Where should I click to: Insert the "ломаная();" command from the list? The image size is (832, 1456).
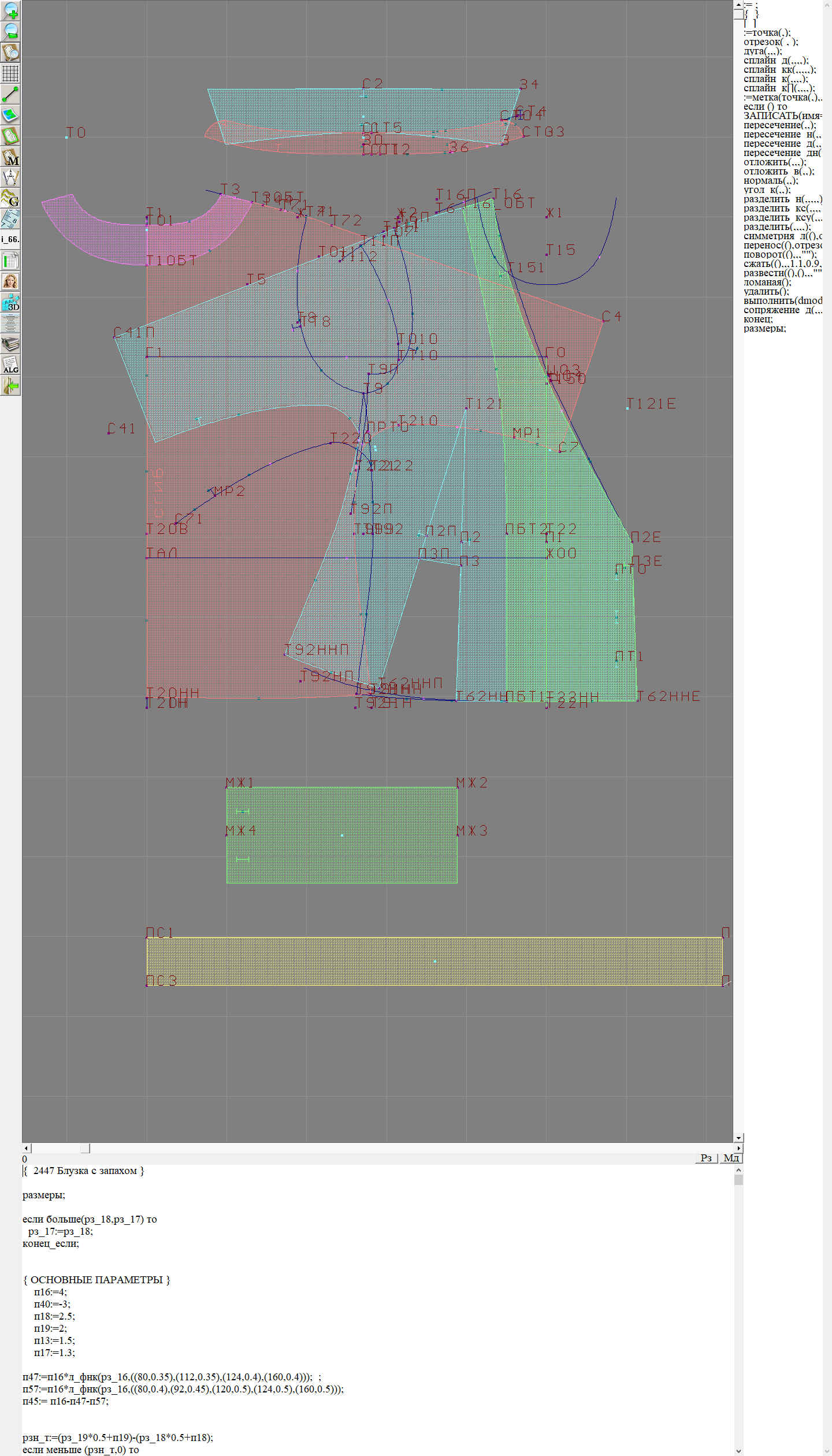tap(767, 282)
